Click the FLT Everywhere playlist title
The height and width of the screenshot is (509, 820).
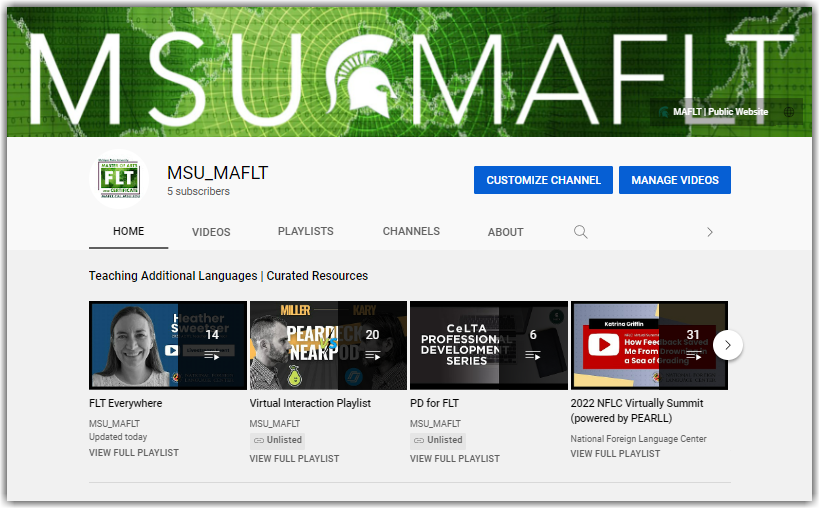[126, 403]
